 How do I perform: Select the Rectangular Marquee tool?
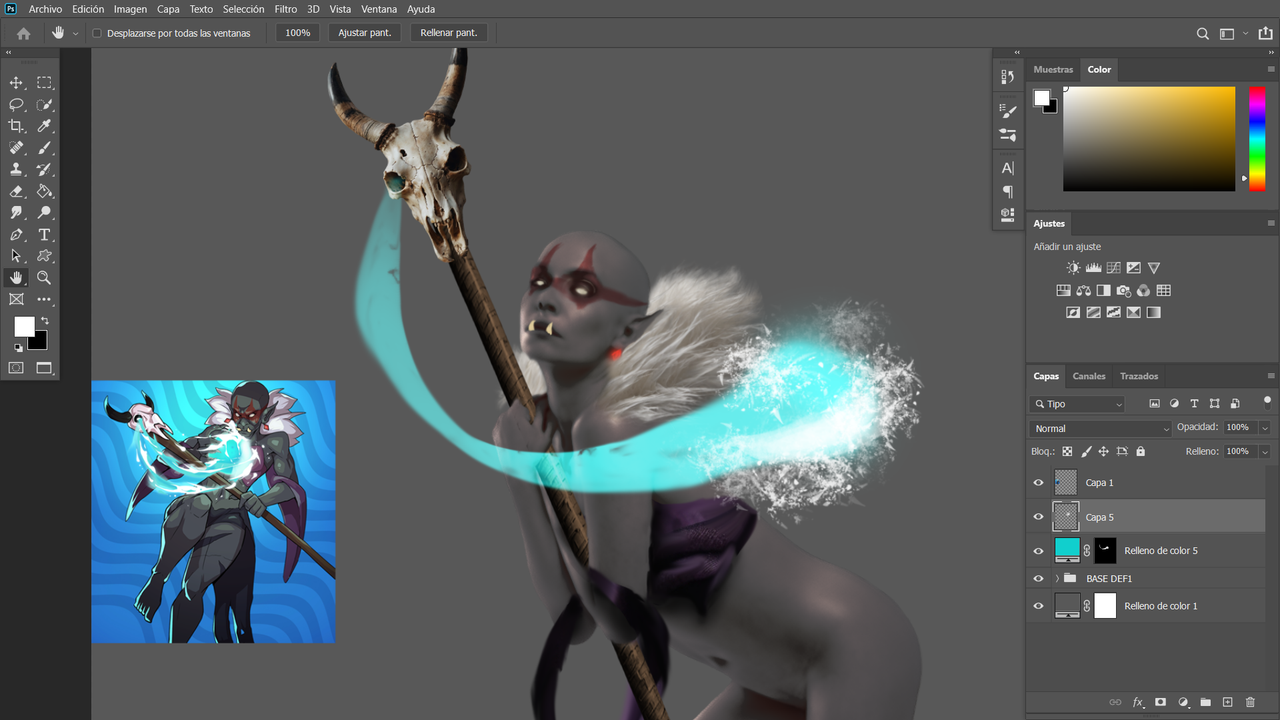pyautogui.click(x=44, y=83)
